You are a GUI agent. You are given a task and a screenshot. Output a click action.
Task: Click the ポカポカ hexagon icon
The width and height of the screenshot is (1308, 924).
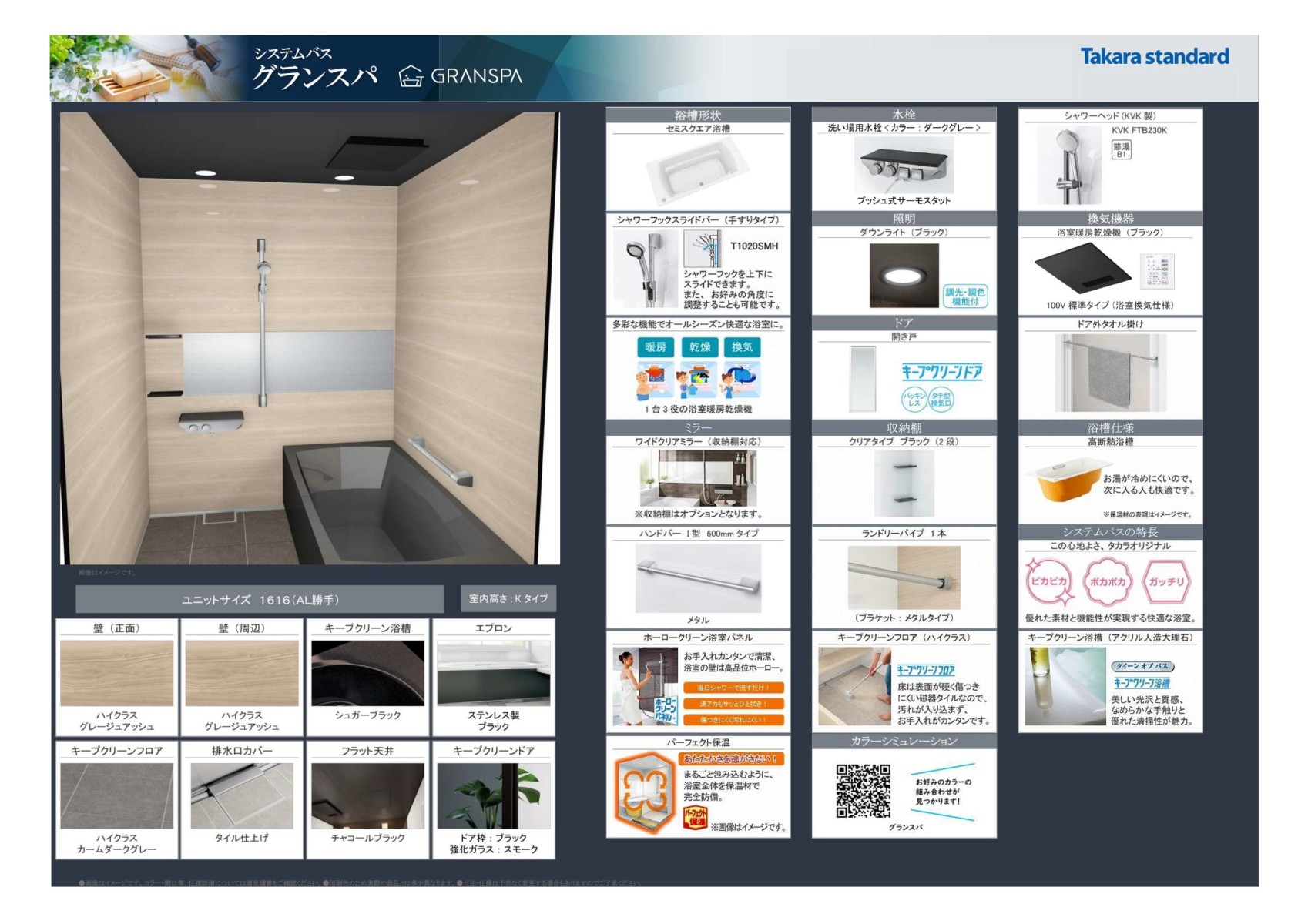click(x=1107, y=581)
